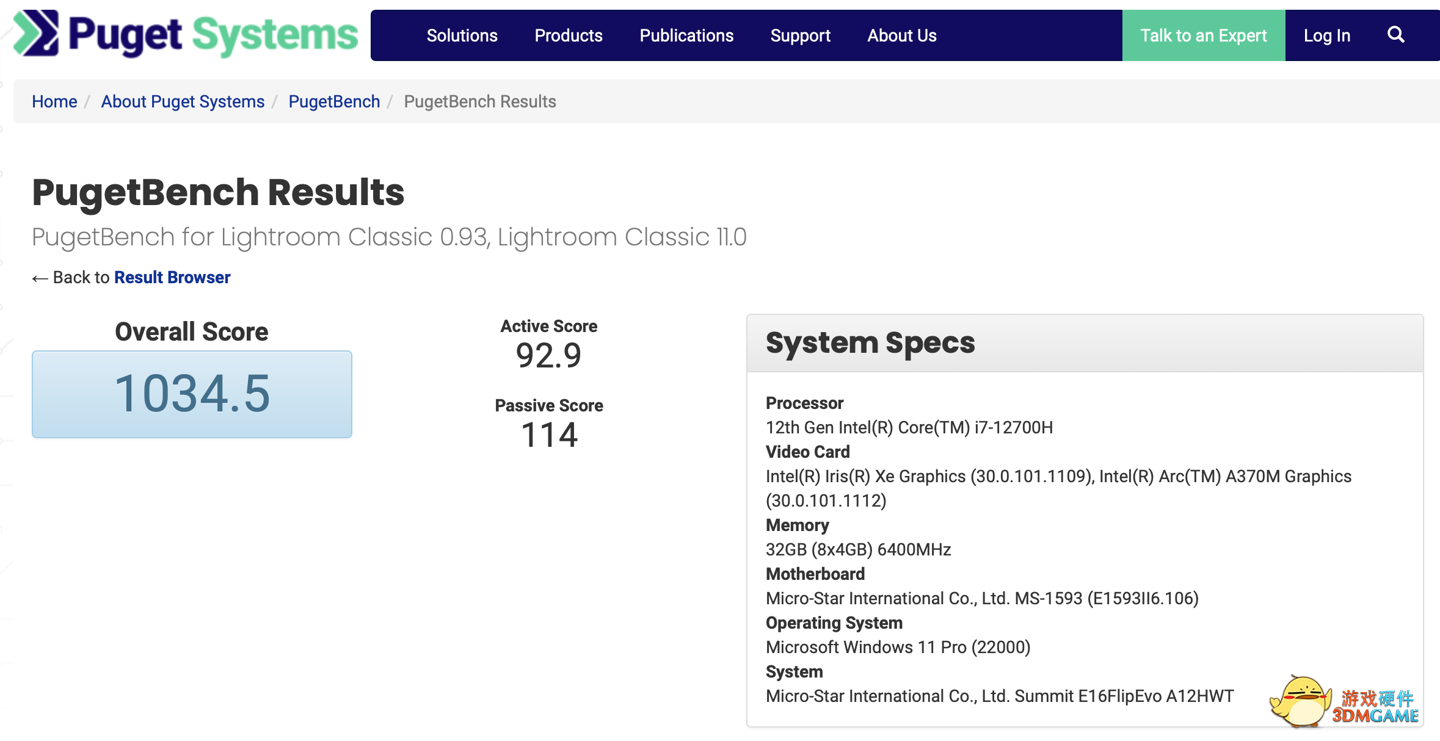Click the Memory label
Viewport: 1440px width, 741px height.
pyautogui.click(x=798, y=525)
